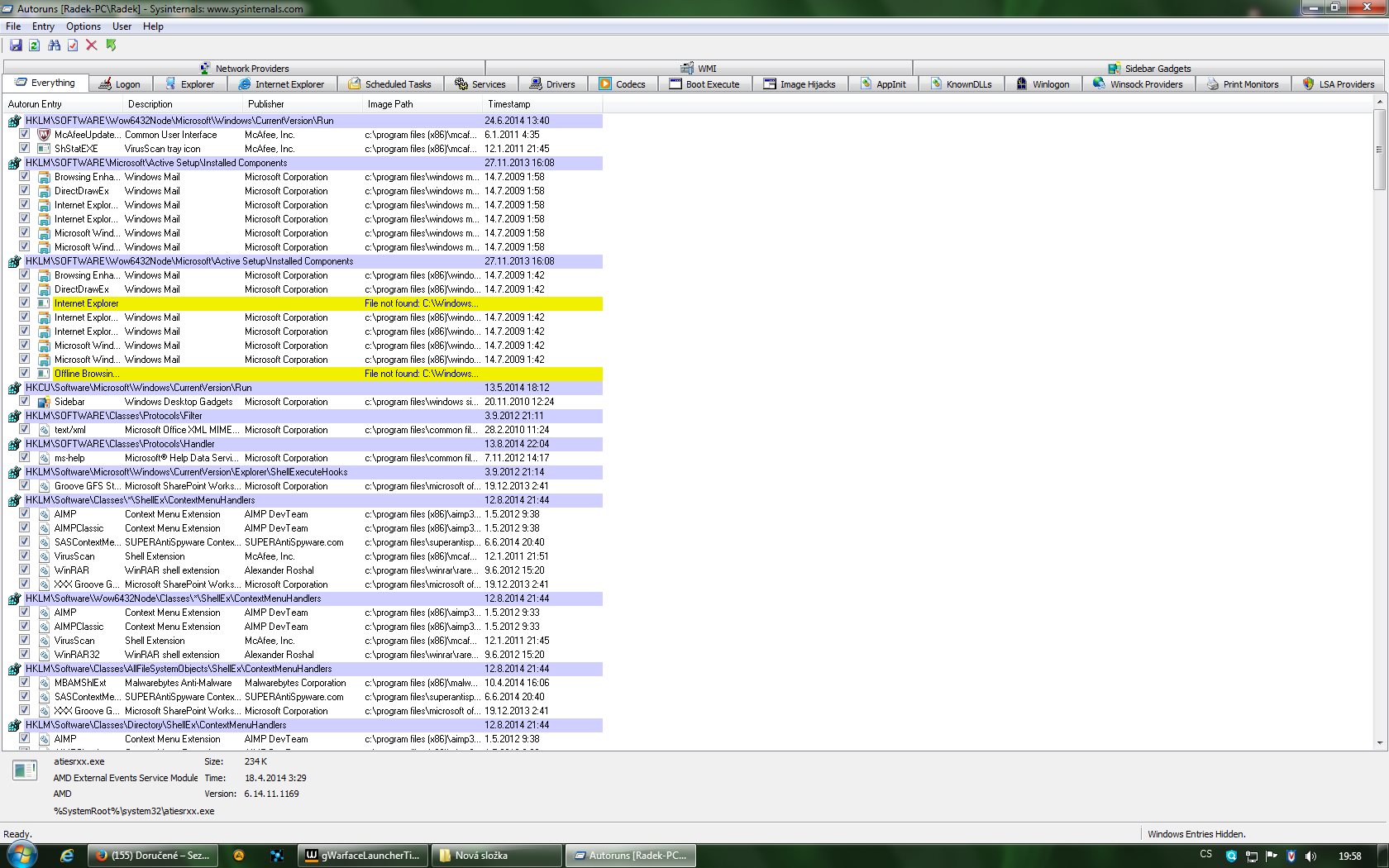Viewport: 1389px width, 868px height.
Task: Toggle the ms-help entry checkbox
Action: [x=24, y=457]
